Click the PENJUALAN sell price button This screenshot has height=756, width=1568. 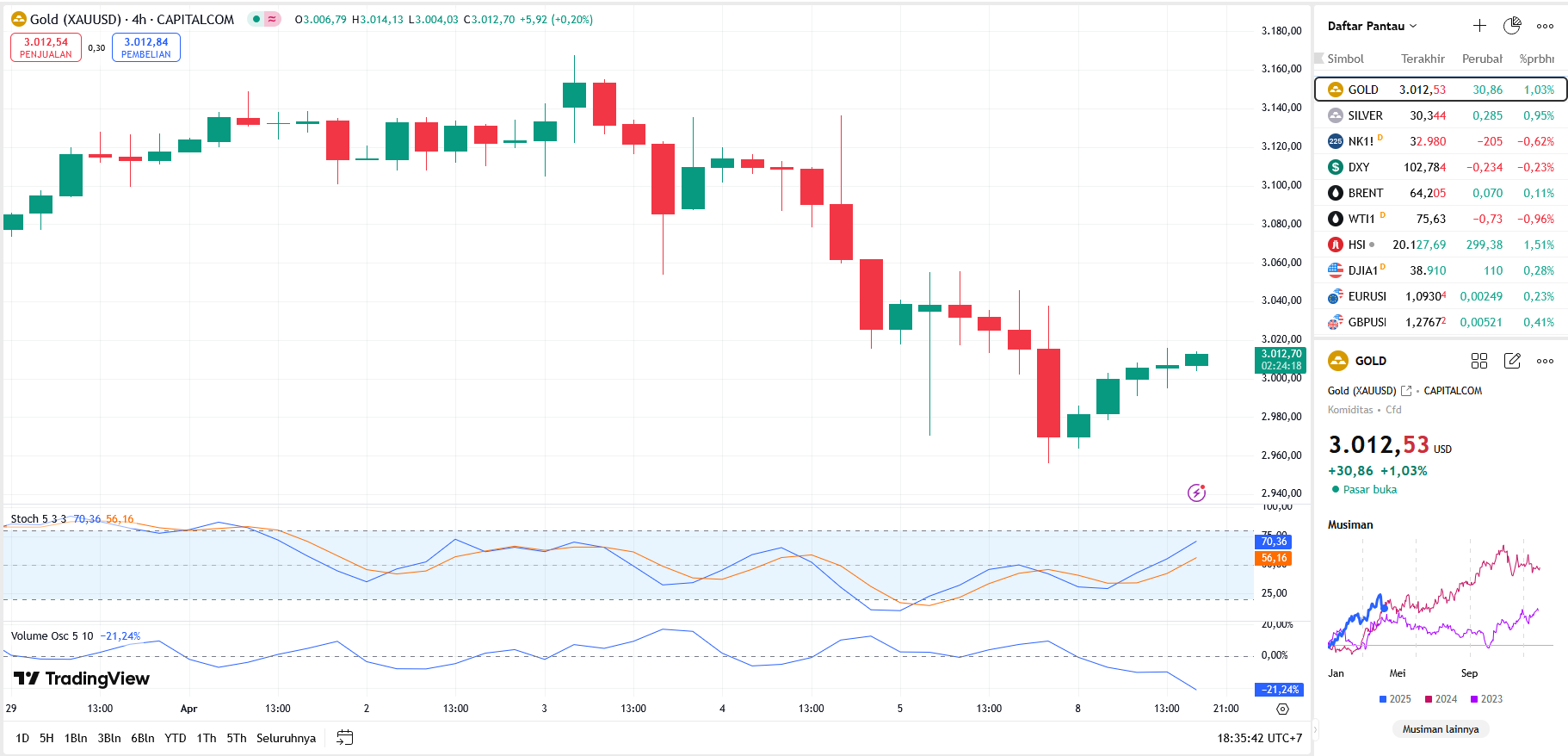(x=46, y=47)
